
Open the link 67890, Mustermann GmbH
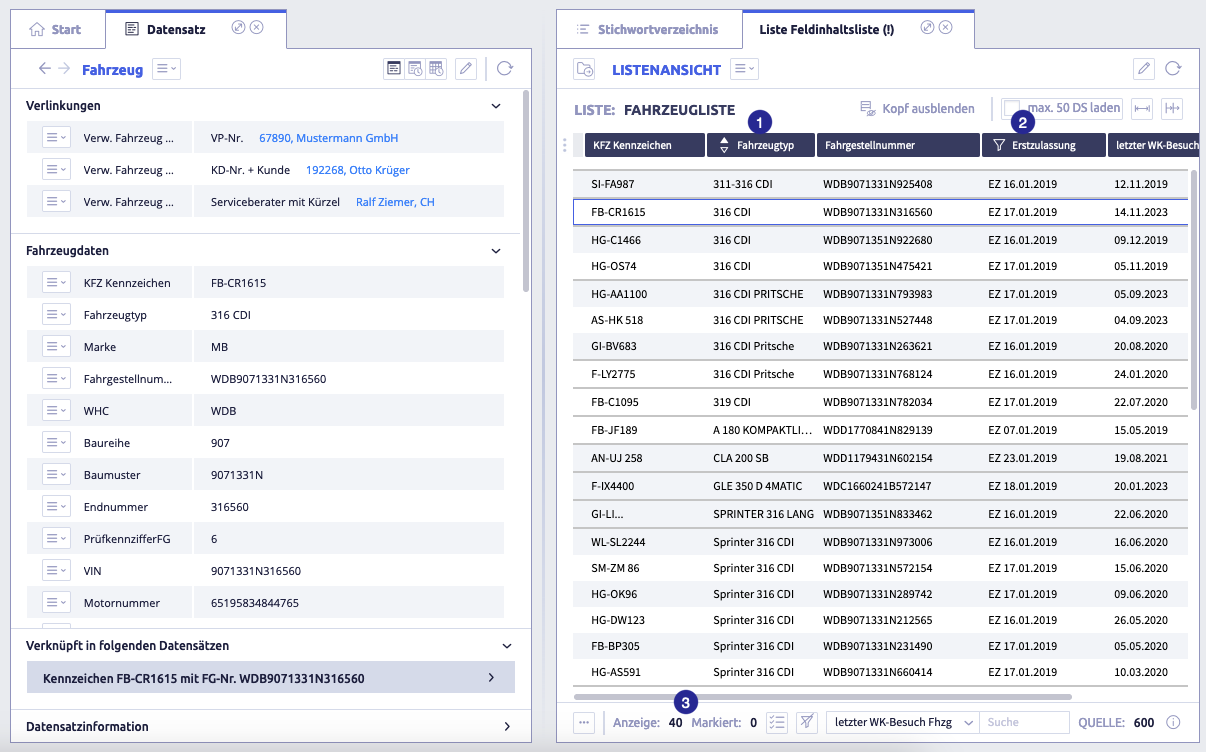click(x=328, y=138)
